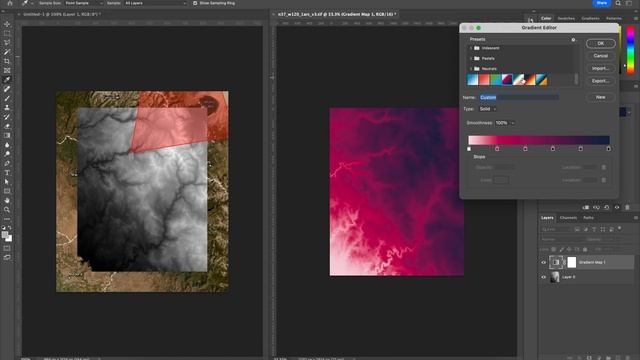This screenshot has width=640, height=360.
Task: Click the New gradient button
Action: 600,97
